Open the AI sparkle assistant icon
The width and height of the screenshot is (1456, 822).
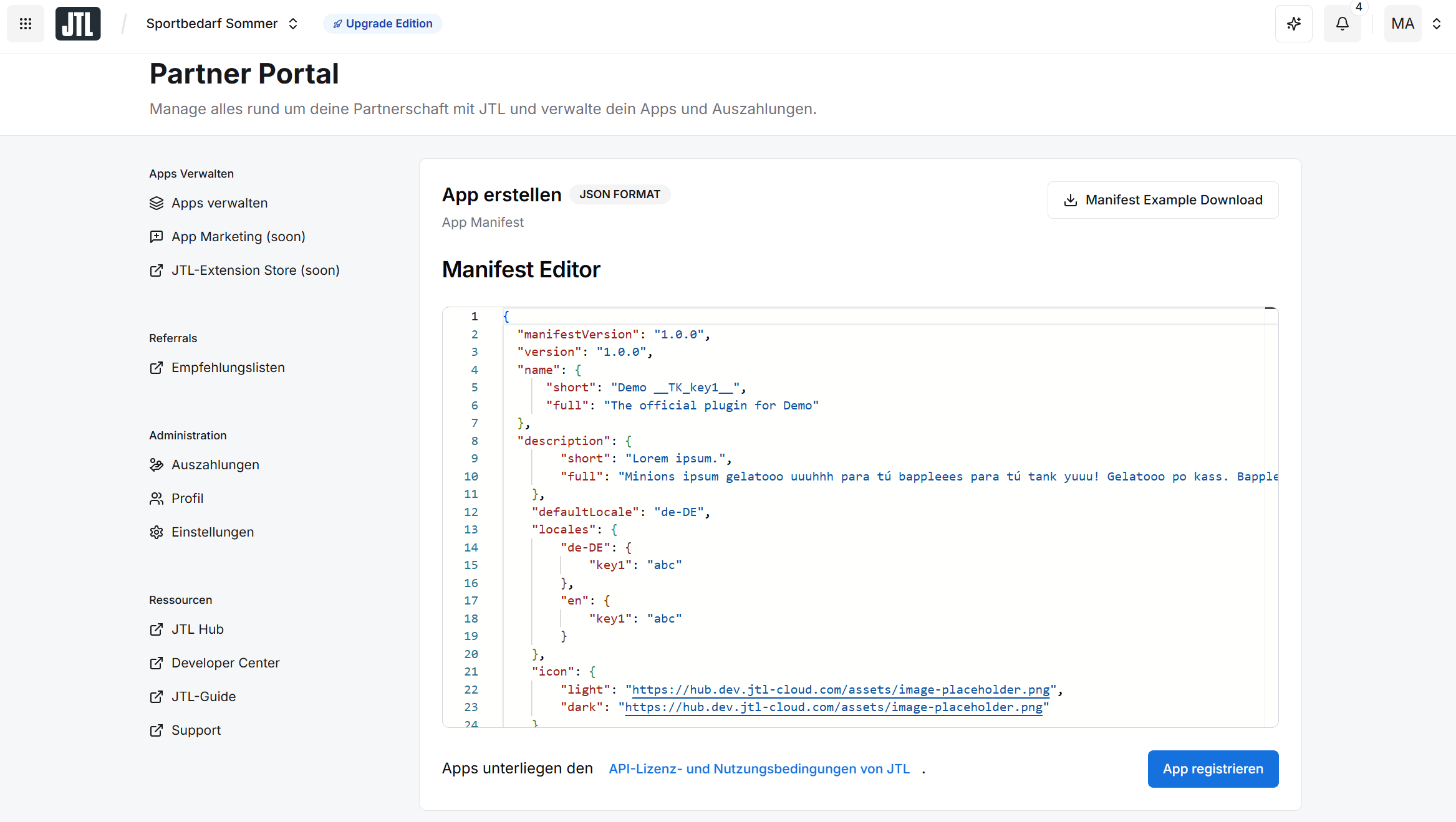pyautogui.click(x=1294, y=24)
